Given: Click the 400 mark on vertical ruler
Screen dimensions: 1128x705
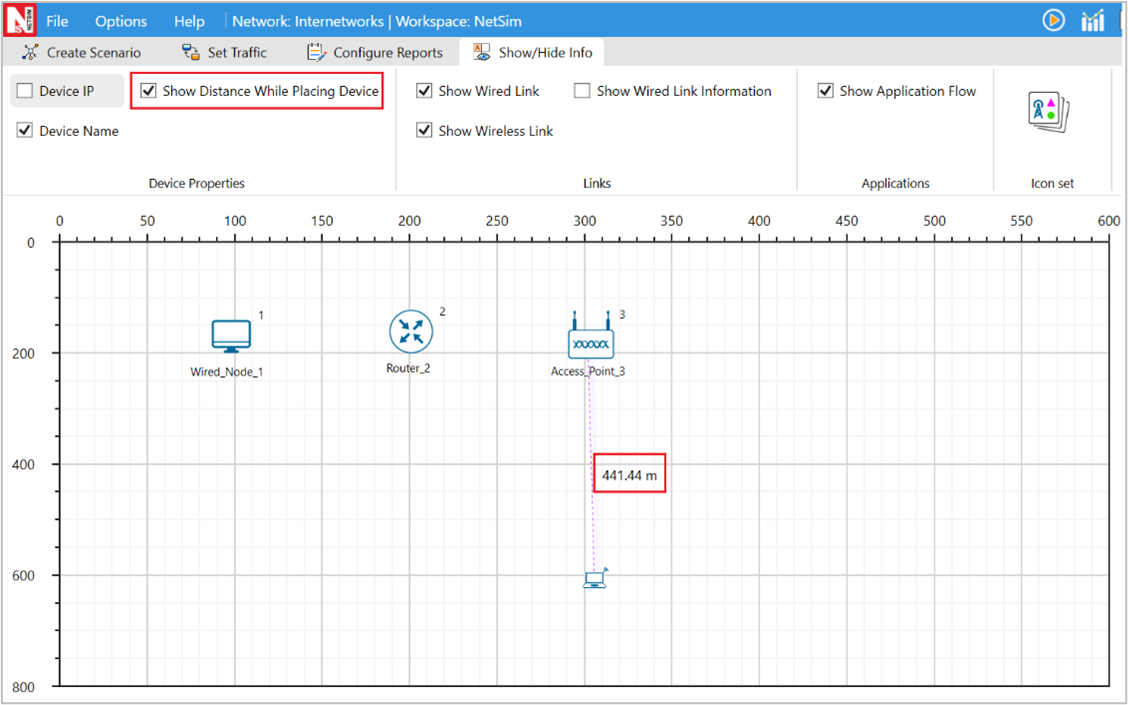Looking at the screenshot, I should pos(23,465).
